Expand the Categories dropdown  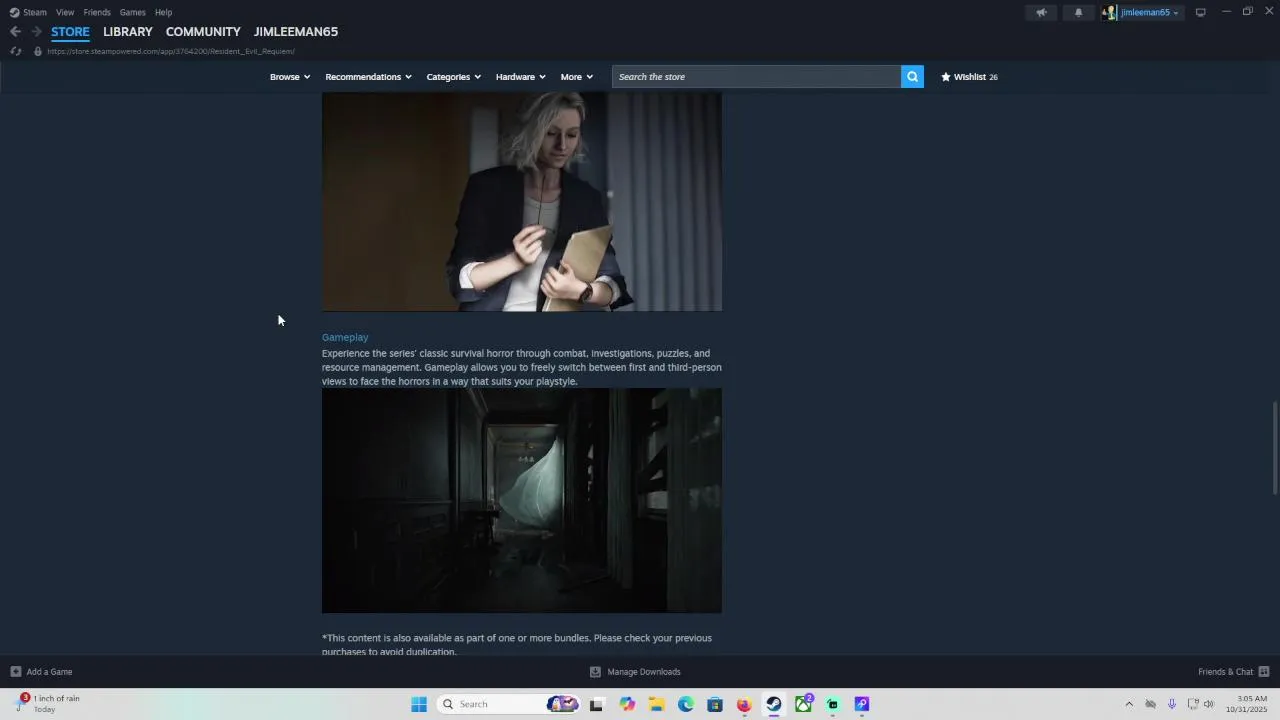coord(453,77)
